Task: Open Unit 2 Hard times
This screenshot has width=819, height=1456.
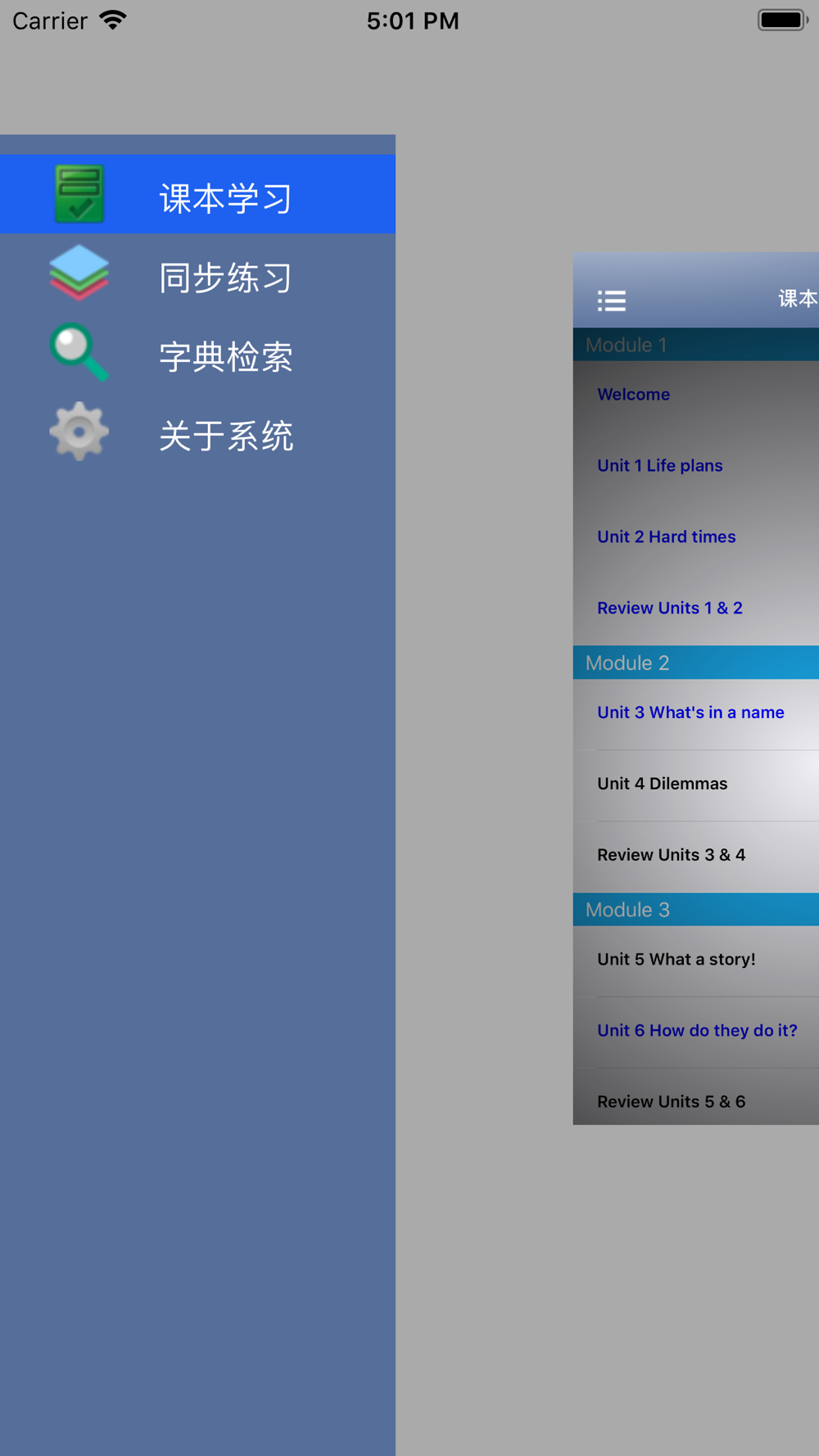Action: pos(696,537)
